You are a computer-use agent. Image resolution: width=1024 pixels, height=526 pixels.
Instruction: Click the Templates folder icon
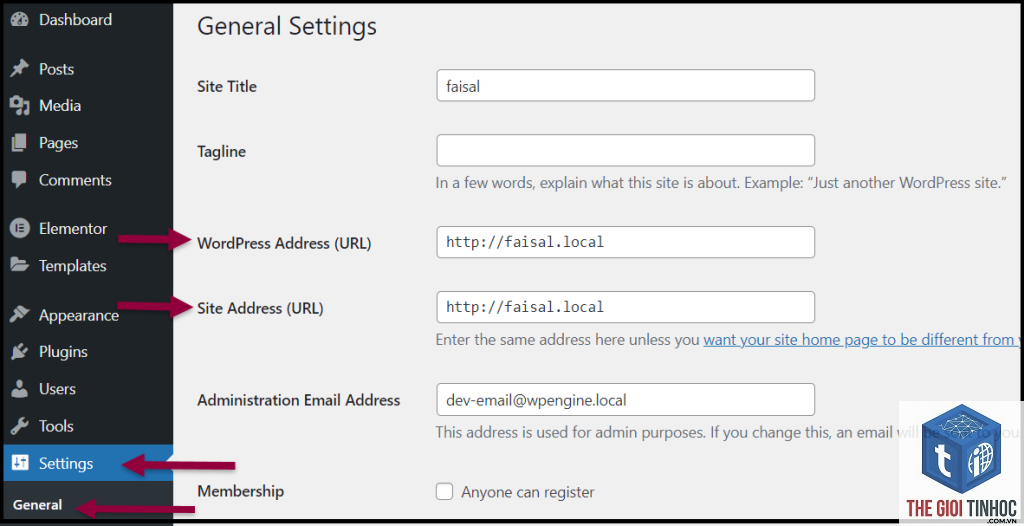coord(20,265)
